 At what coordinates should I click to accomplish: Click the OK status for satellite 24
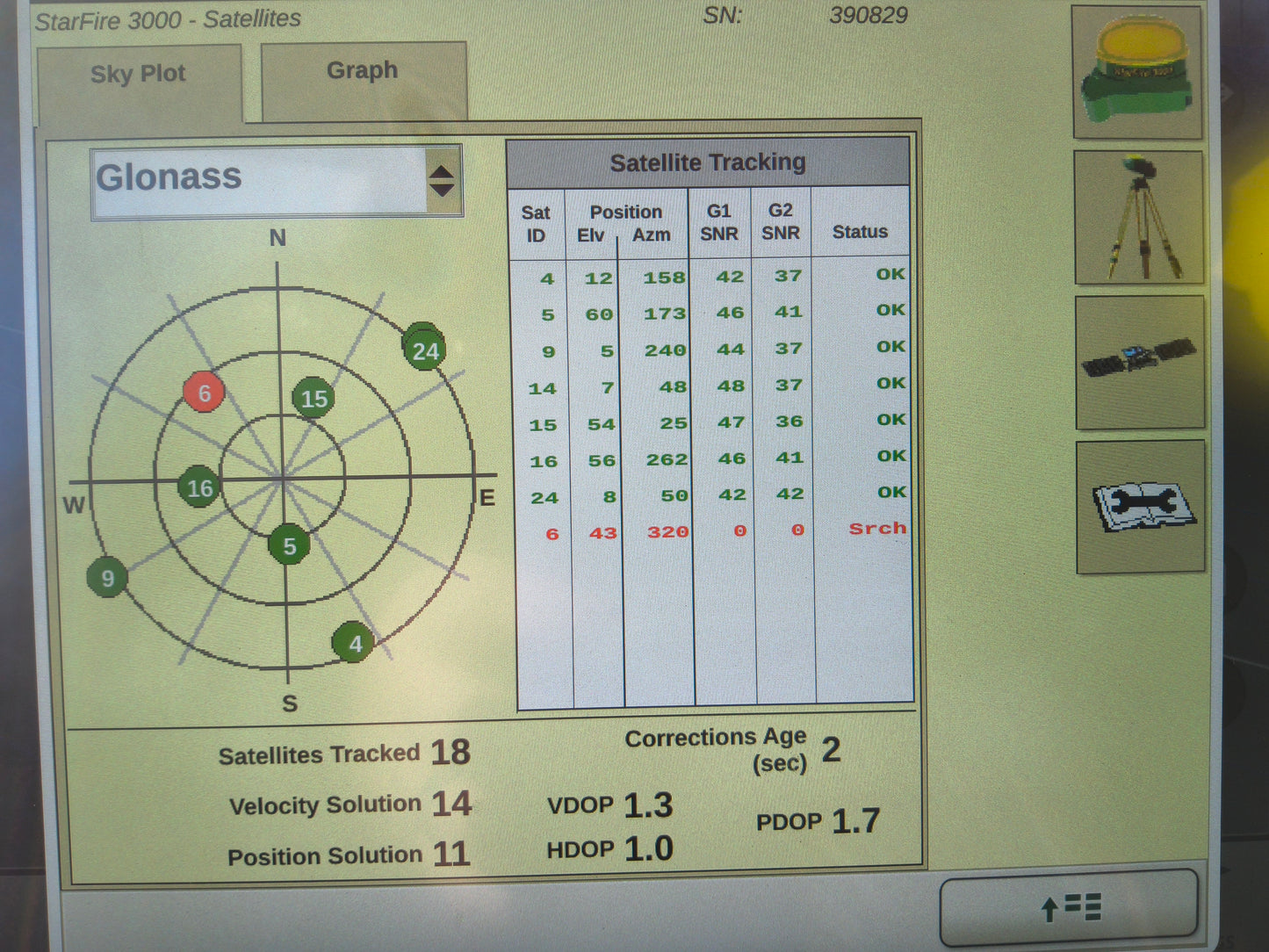pyautogui.click(x=890, y=492)
